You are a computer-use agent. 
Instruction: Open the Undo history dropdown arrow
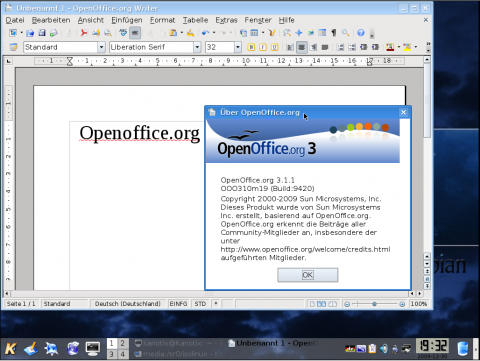(x=214, y=33)
